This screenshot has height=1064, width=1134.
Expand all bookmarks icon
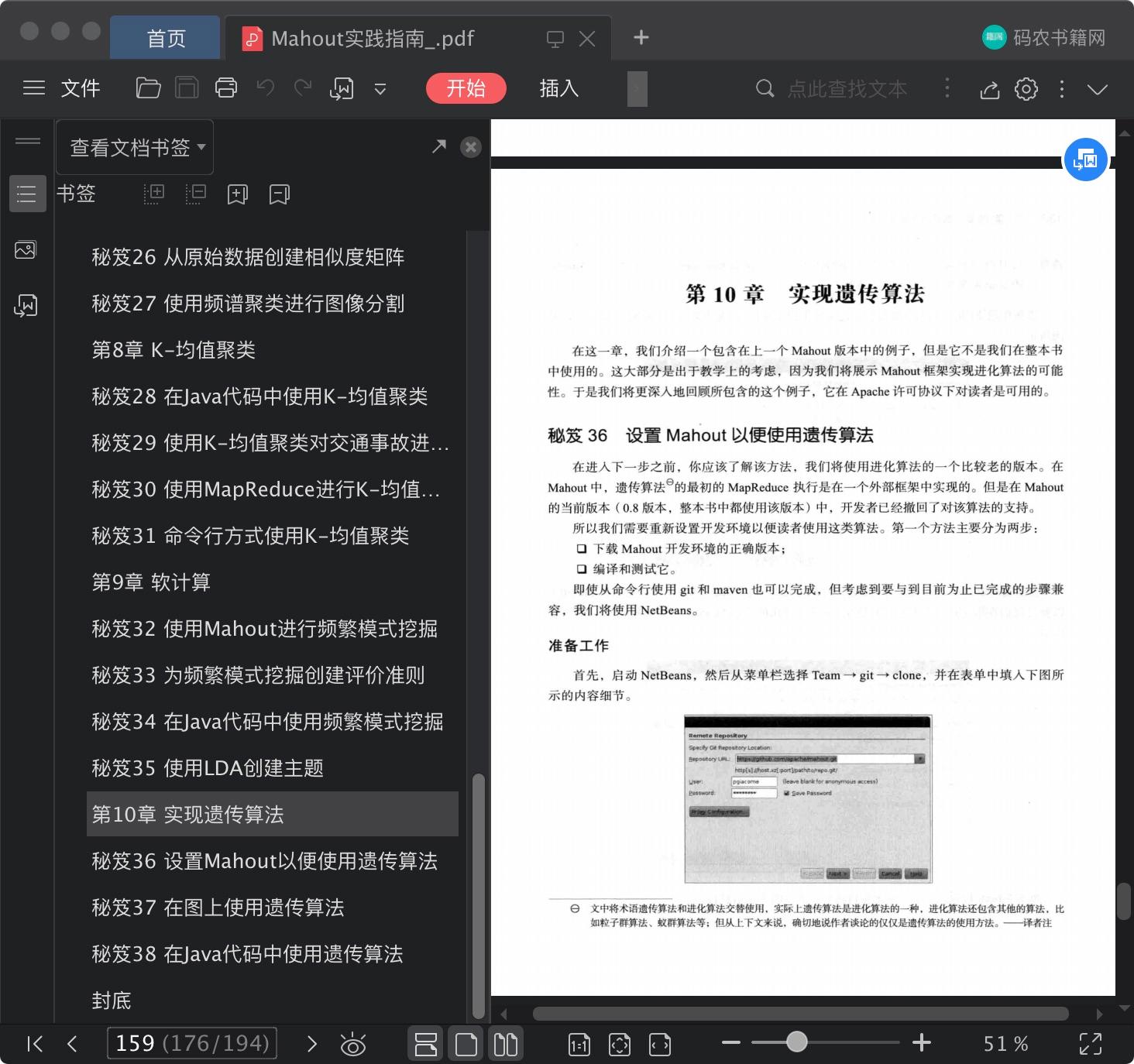[x=154, y=194]
